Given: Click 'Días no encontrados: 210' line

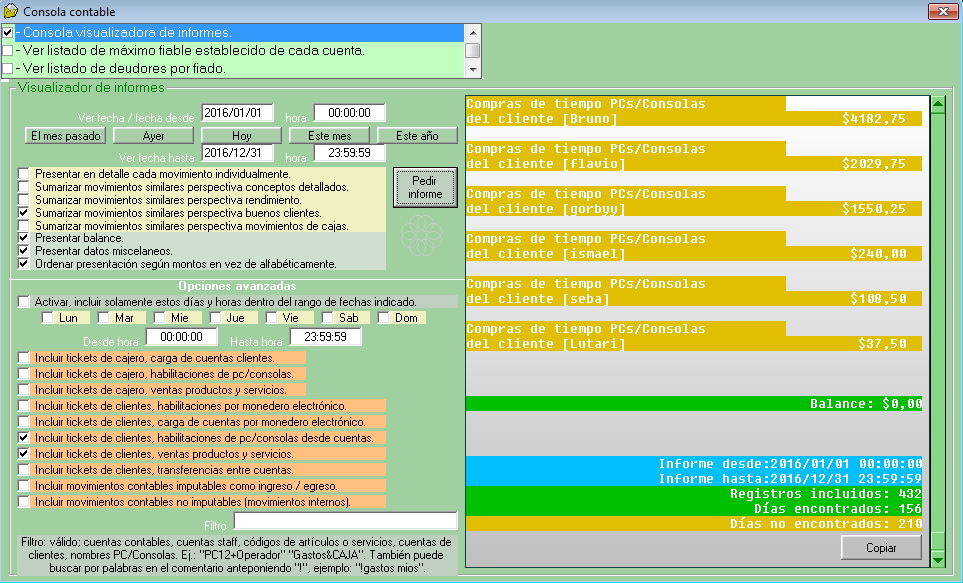Looking at the screenshot, I should 694,523.
